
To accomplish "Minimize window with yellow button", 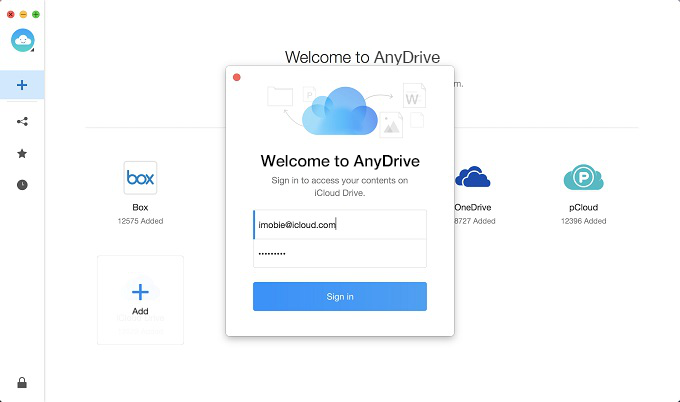I will (x=23, y=14).
